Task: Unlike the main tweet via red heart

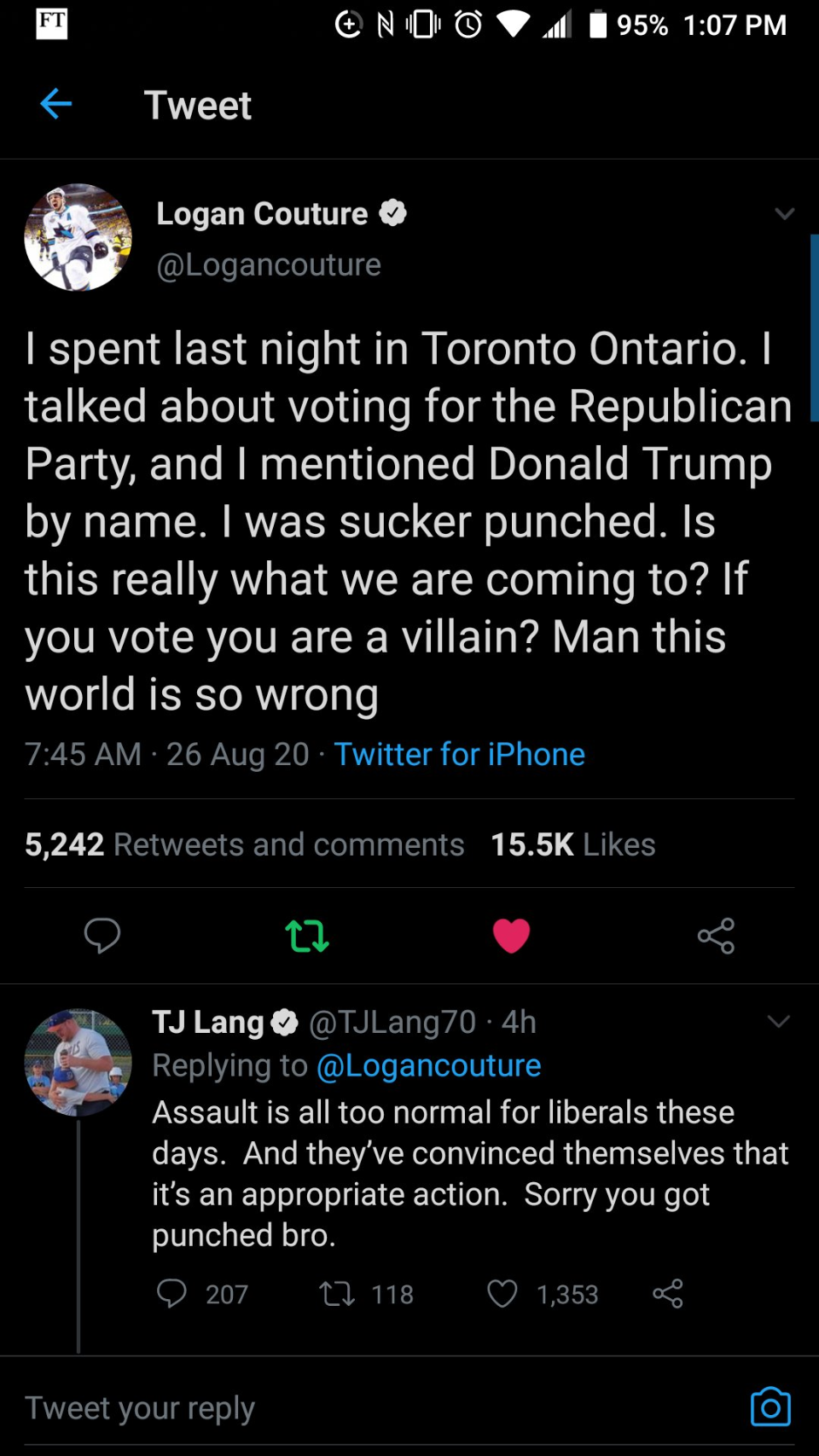Action: [511, 936]
